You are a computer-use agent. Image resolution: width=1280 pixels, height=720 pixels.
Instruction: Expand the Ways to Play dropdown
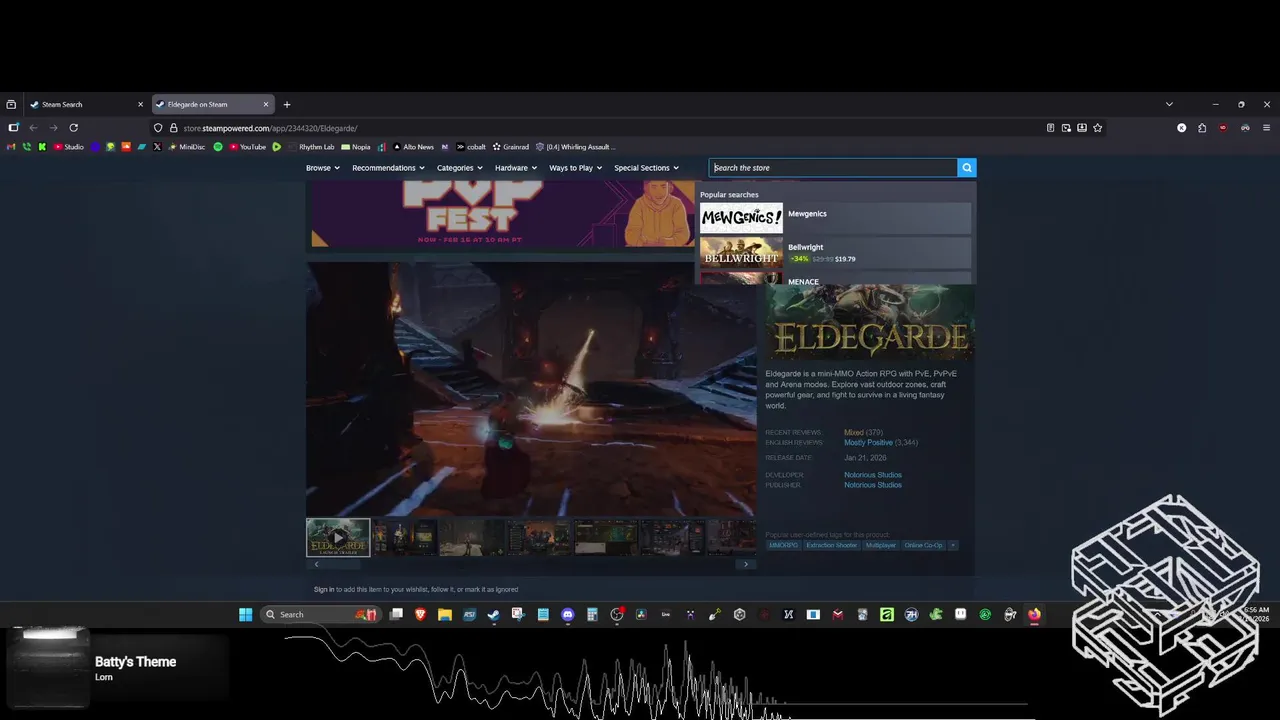tap(576, 168)
